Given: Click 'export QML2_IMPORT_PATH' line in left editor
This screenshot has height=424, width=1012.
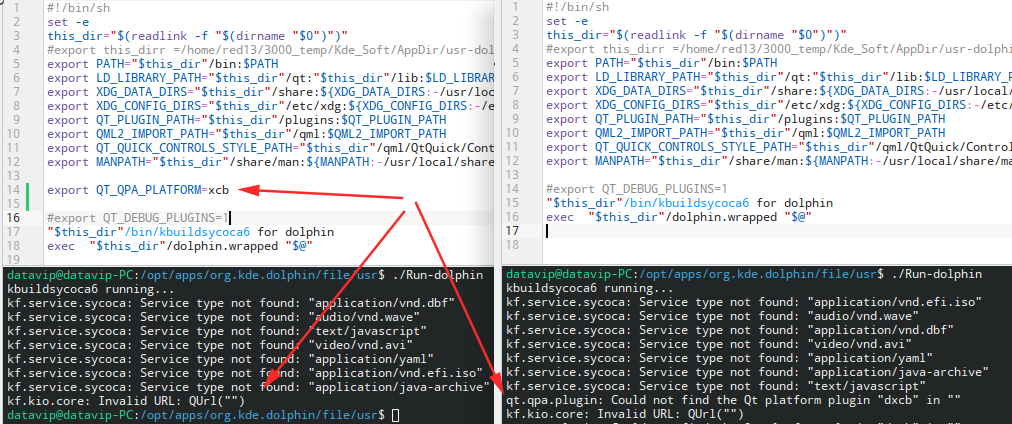Looking at the screenshot, I should pyautogui.click(x=247, y=134).
